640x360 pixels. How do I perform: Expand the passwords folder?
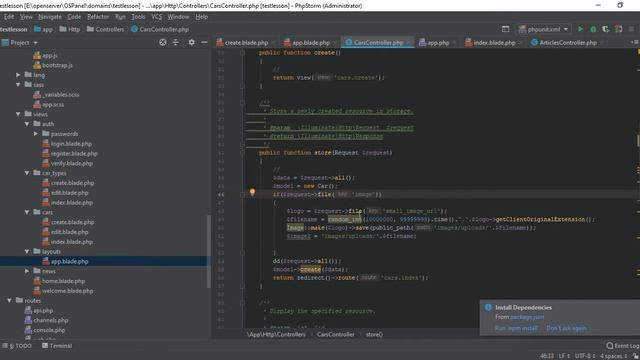coord(36,134)
